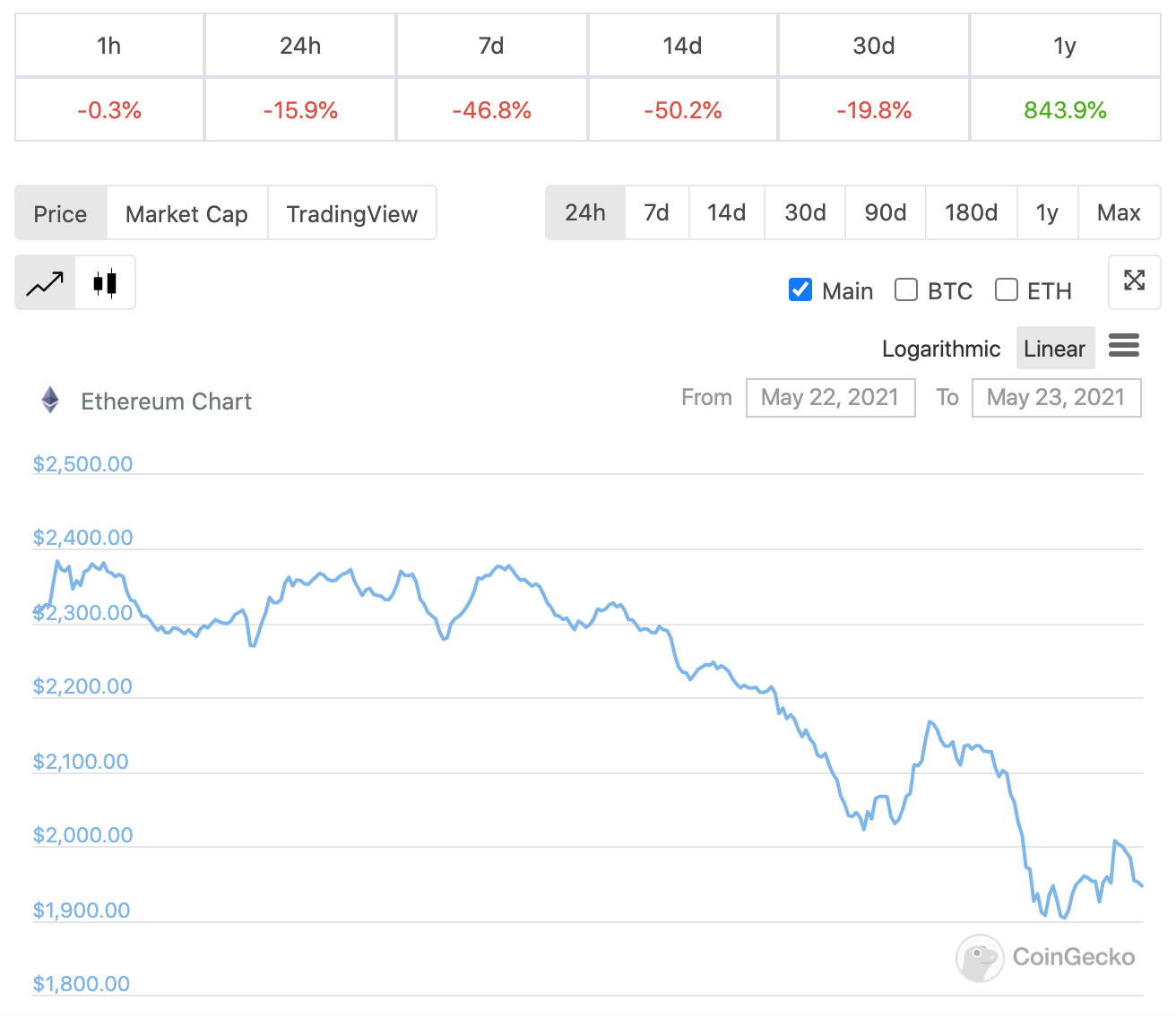Show the Max time range
The image size is (1176, 1018).
tap(1119, 212)
